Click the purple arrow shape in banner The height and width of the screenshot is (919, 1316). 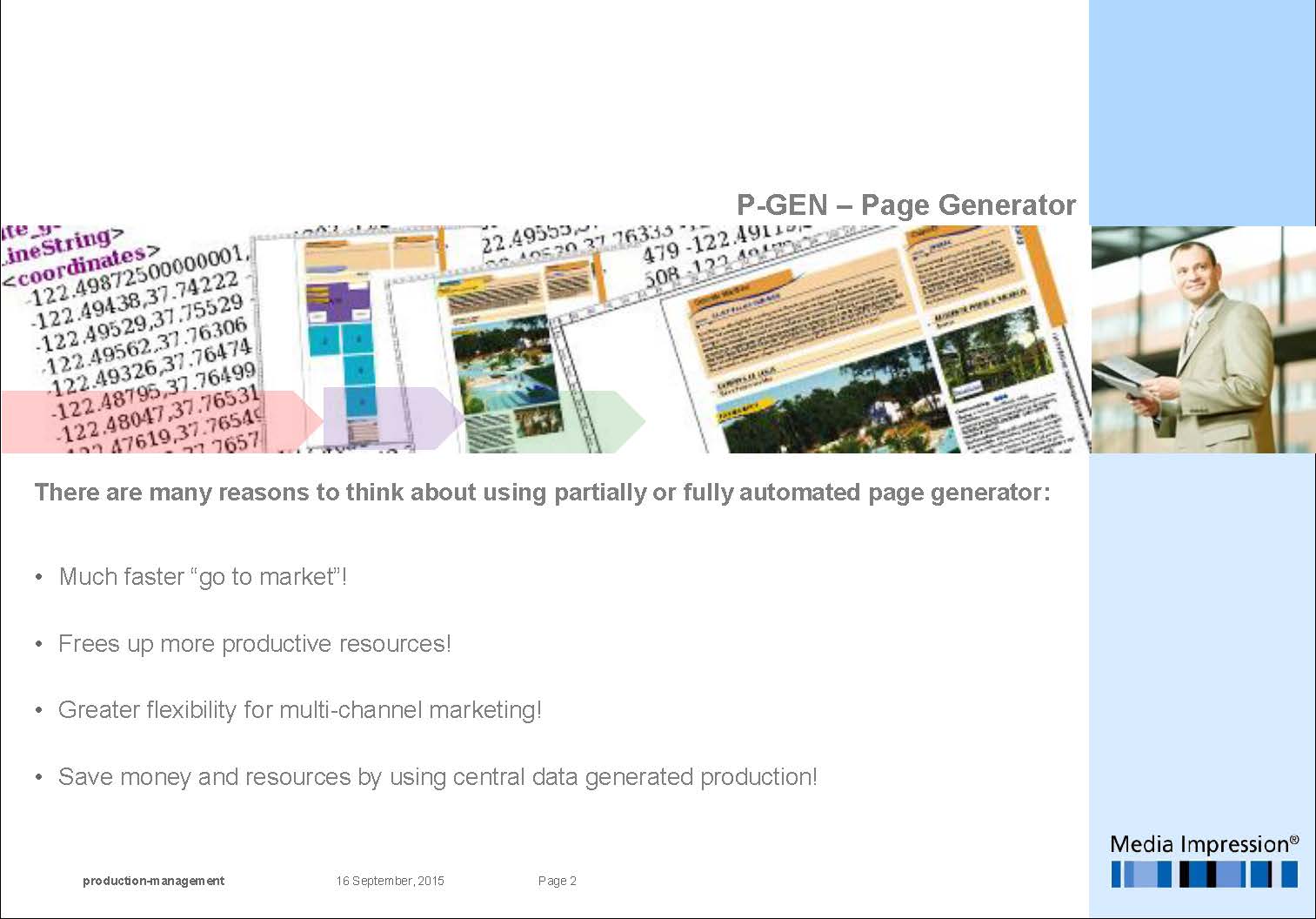click(x=391, y=419)
